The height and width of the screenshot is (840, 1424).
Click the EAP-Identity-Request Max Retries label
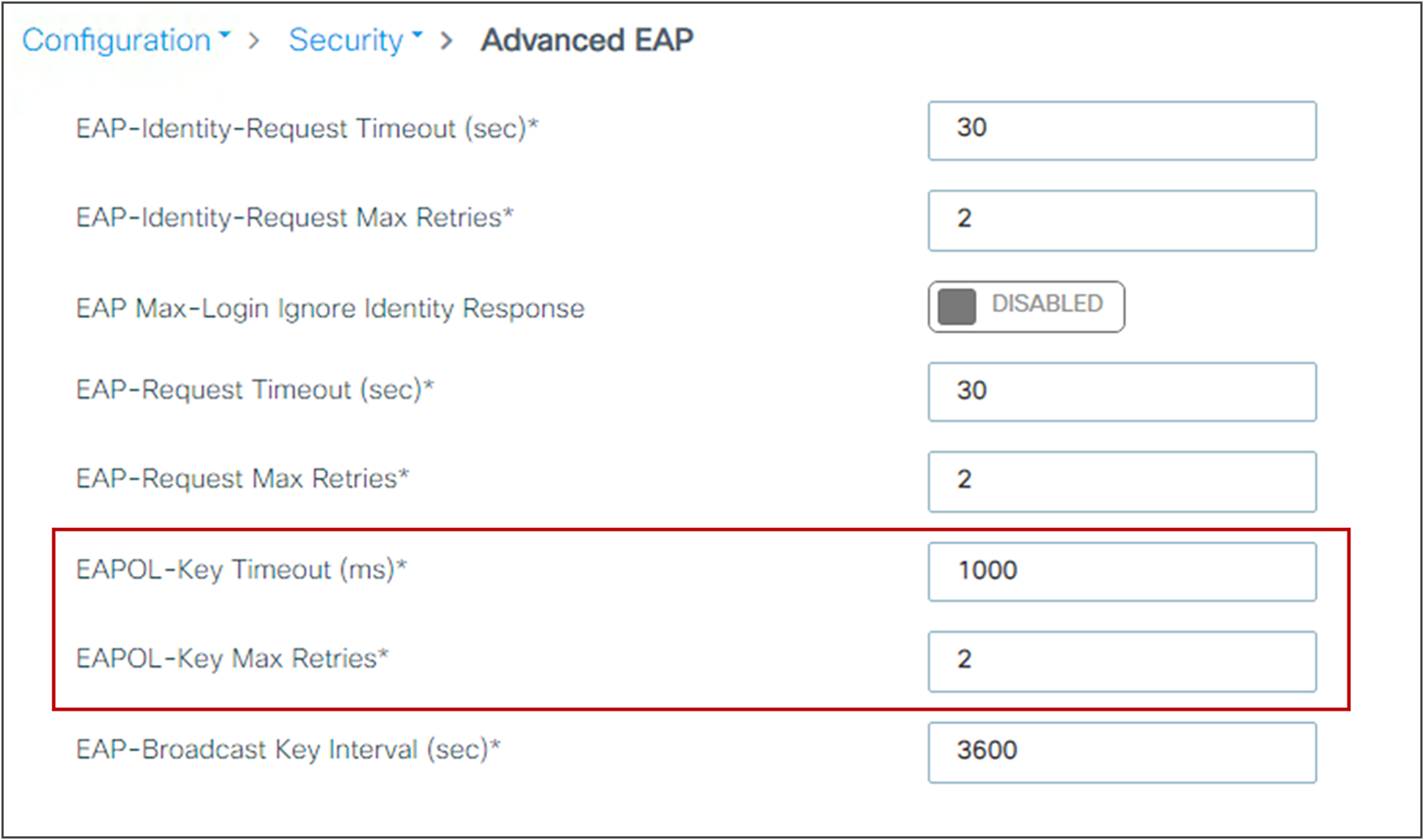(295, 218)
